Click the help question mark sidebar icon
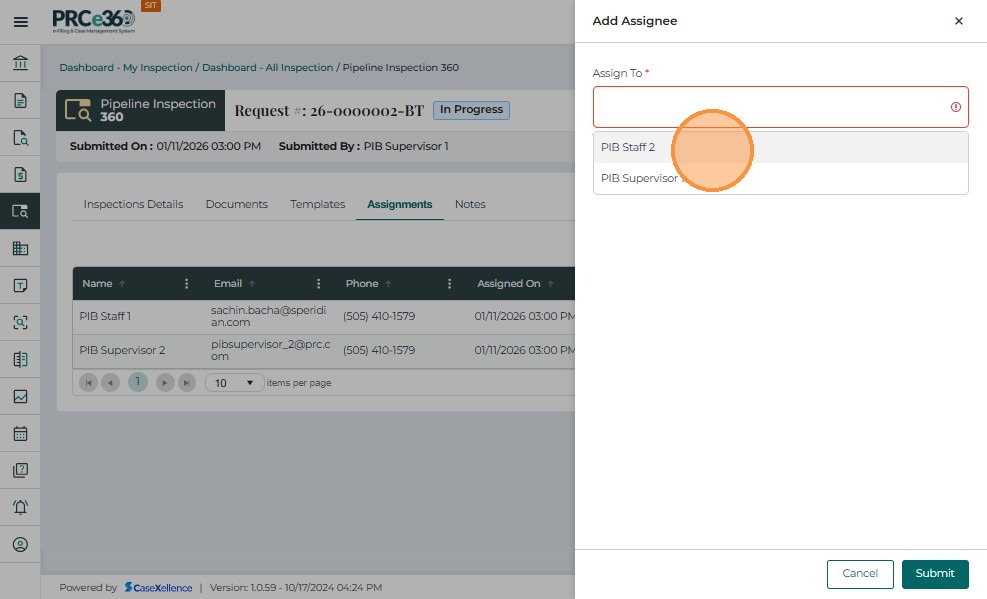Image resolution: width=987 pixels, height=599 pixels. click(20, 470)
